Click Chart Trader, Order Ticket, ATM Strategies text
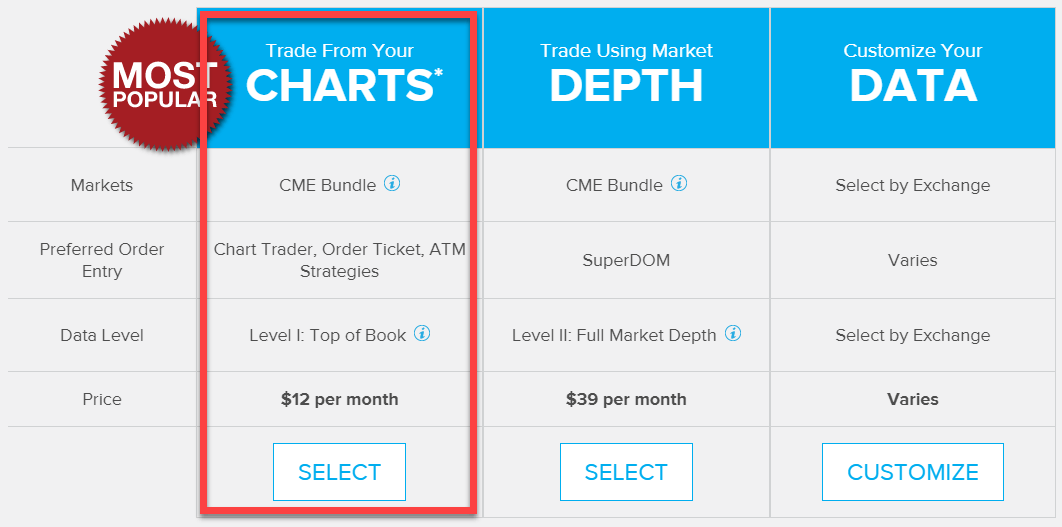This screenshot has width=1062, height=527. (340, 260)
